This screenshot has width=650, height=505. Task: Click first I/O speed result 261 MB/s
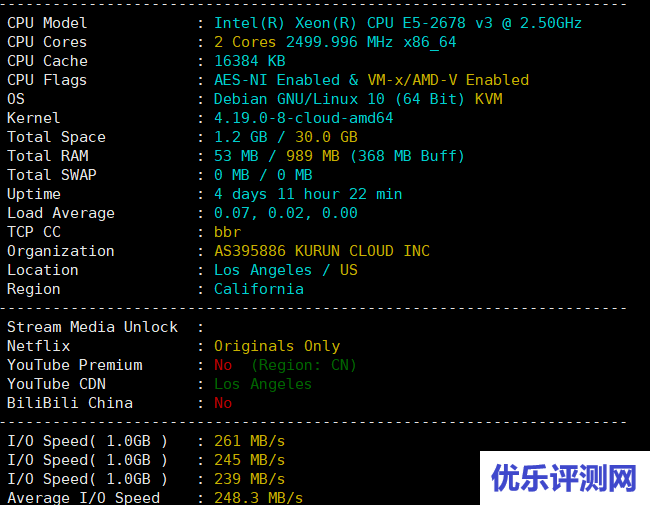(x=250, y=441)
